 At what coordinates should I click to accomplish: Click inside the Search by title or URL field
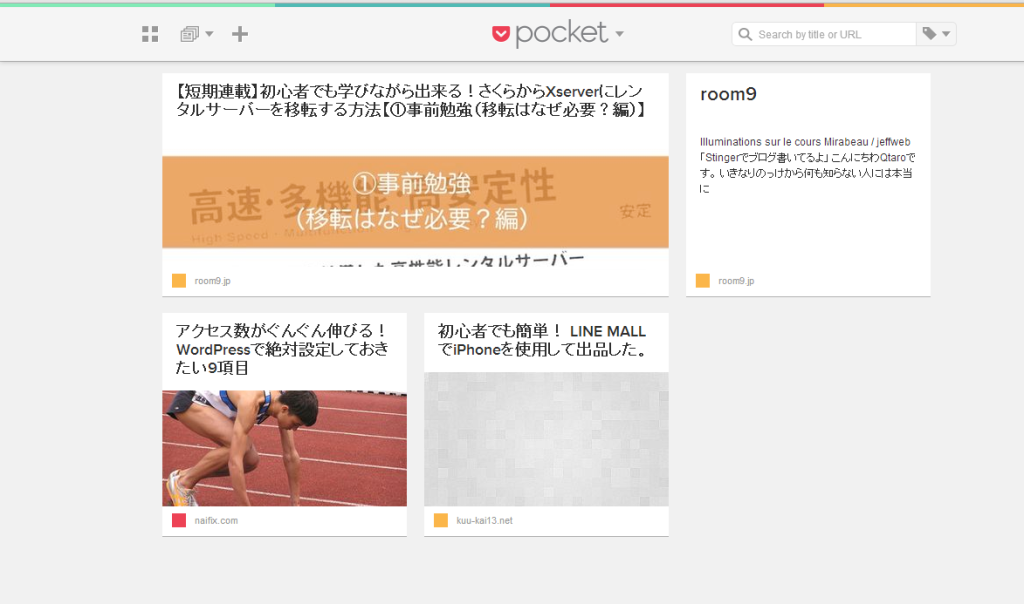pyautogui.click(x=830, y=33)
